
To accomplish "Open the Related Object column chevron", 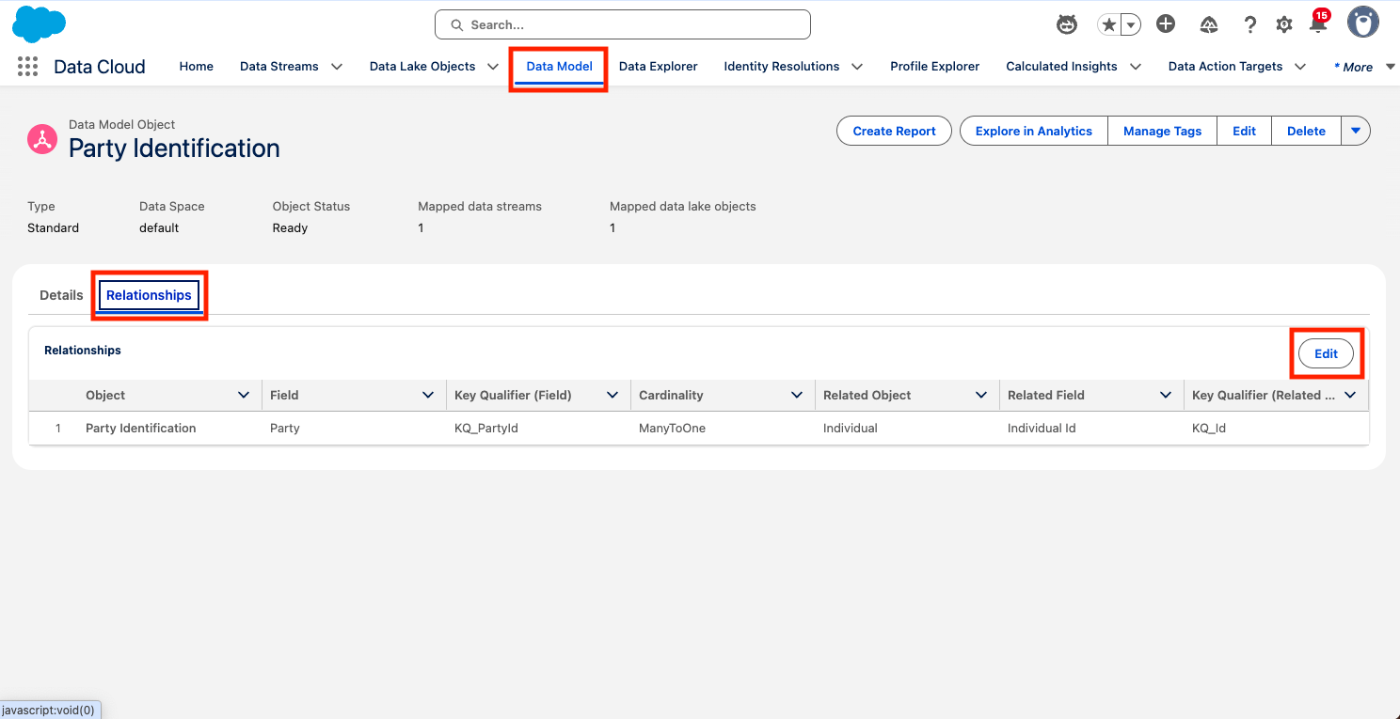I will point(981,395).
